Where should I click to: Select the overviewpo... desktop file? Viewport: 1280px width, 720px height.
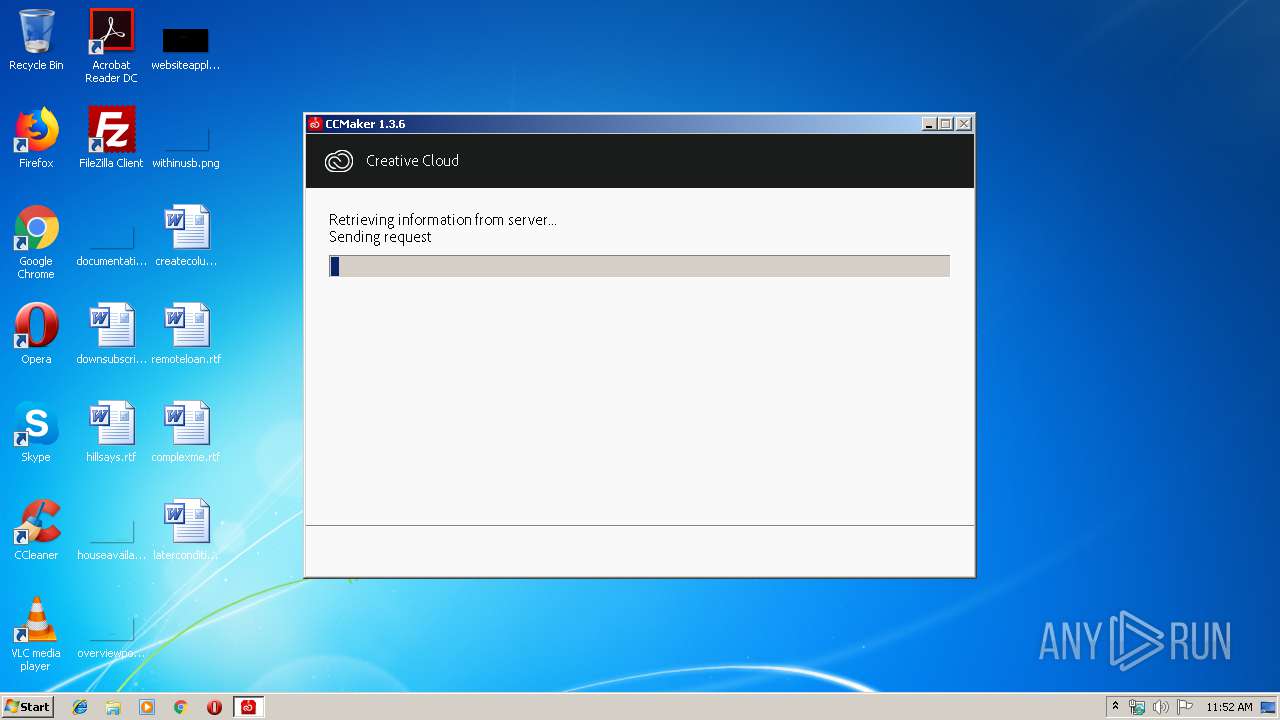[x=111, y=638]
